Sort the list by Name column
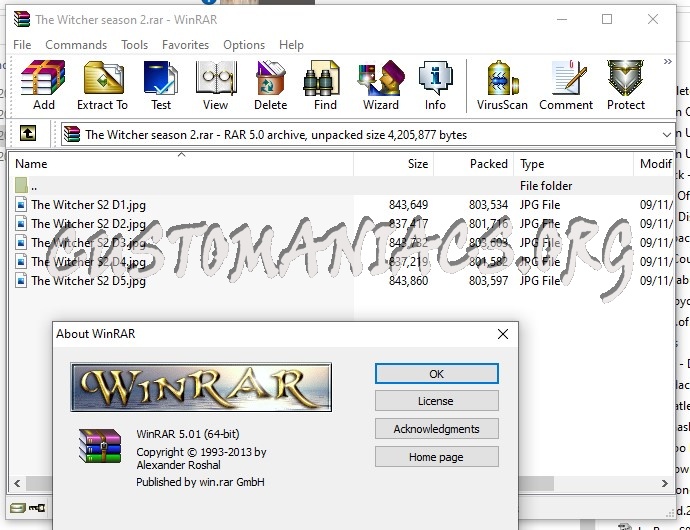This screenshot has width=690, height=530. pyautogui.click(x=181, y=164)
